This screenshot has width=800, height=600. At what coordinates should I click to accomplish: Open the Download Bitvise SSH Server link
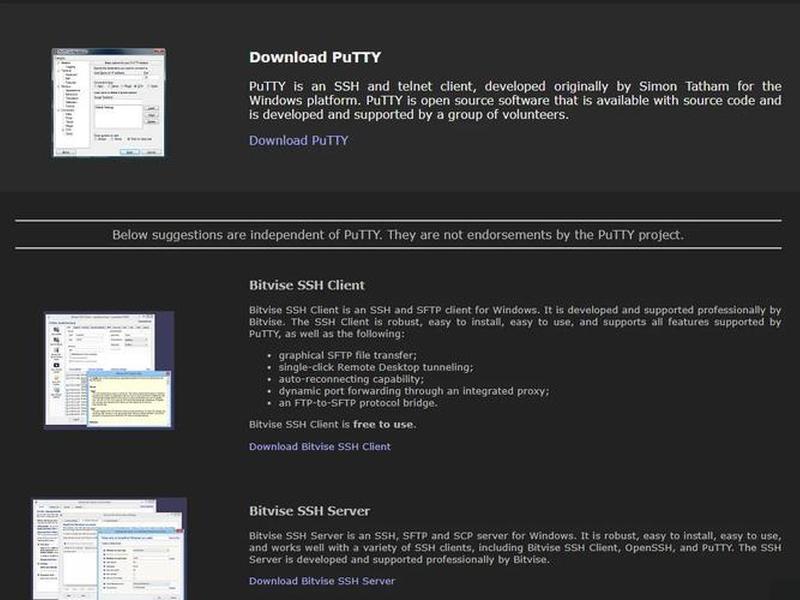[322, 581]
